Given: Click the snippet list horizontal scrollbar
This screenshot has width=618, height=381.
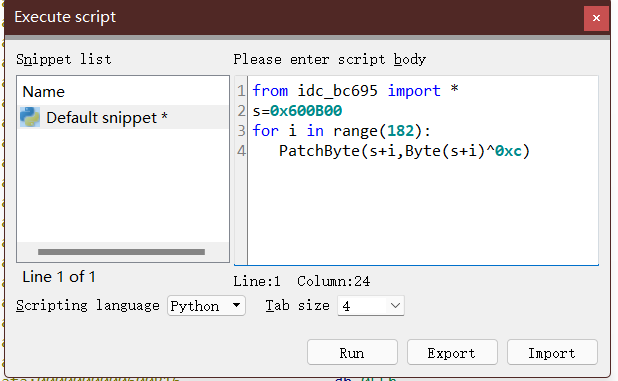Looking at the screenshot, I should 121,252.
